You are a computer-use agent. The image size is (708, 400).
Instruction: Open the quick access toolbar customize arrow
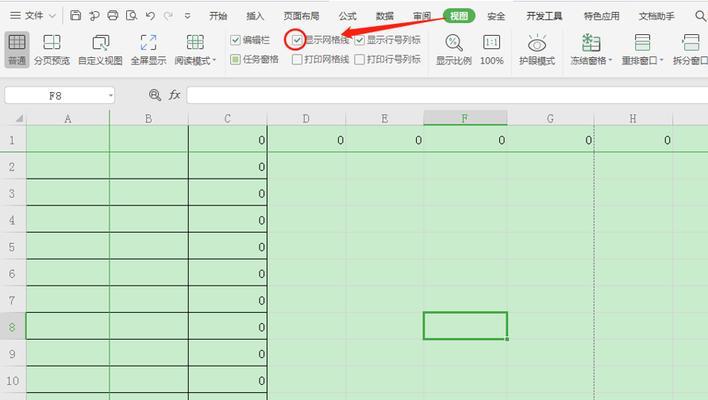pos(187,16)
